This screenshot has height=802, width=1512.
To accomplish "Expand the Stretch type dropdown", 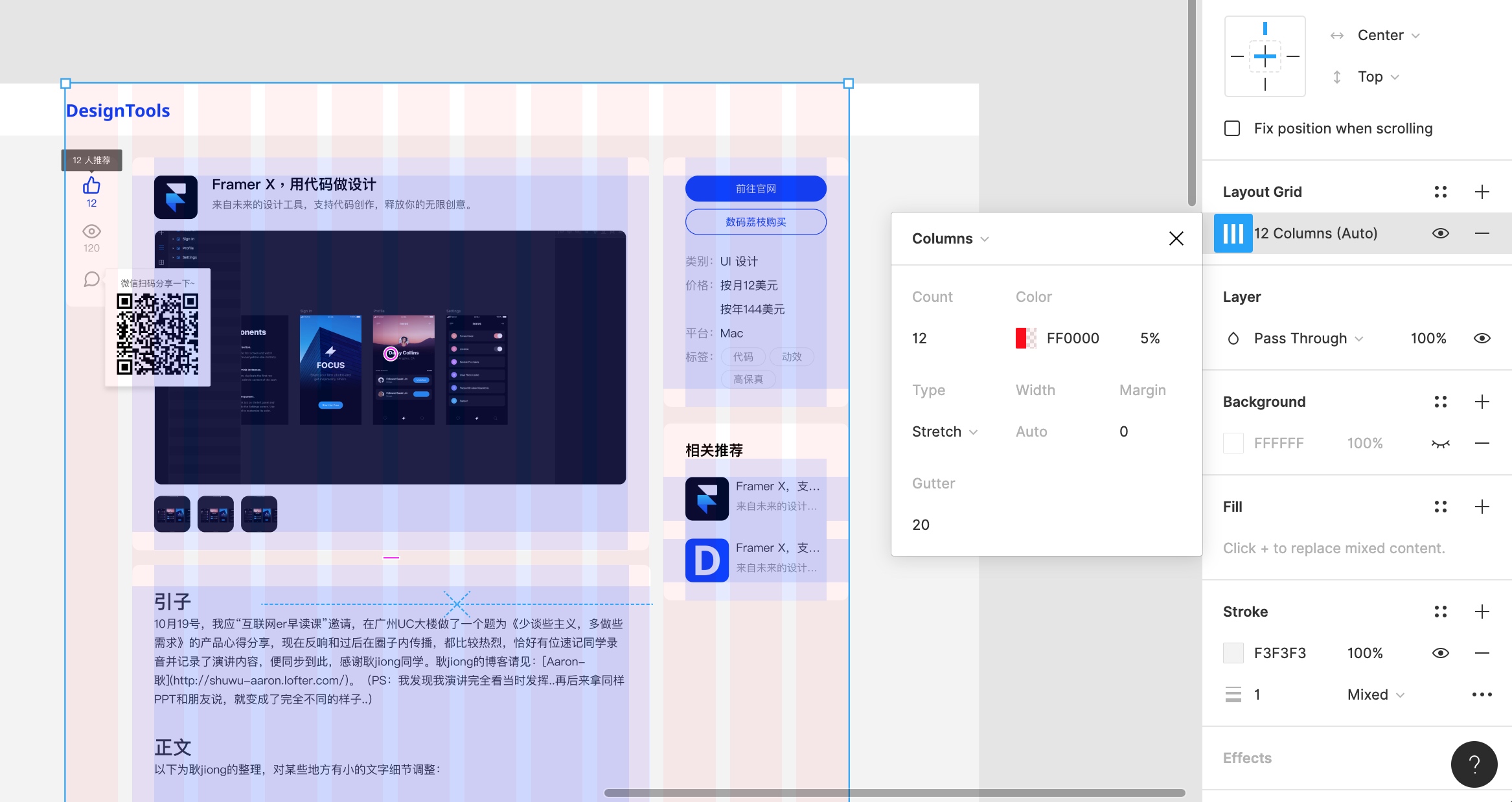I will 945,431.
